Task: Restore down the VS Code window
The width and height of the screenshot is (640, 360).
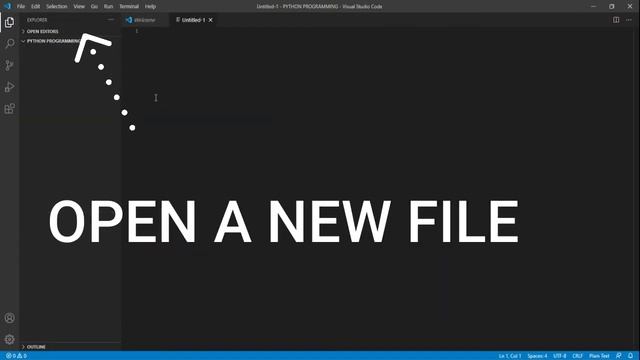Action: coord(611,7)
